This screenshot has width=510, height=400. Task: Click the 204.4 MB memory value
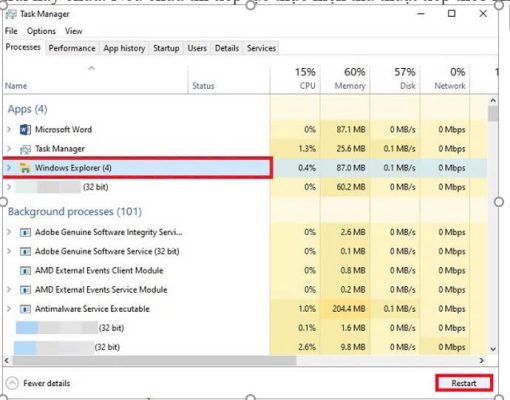(x=349, y=309)
